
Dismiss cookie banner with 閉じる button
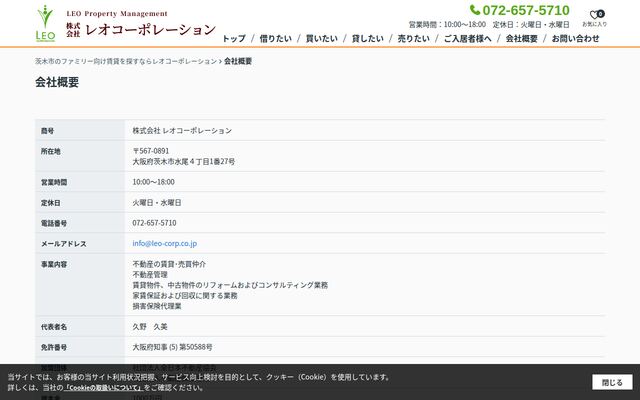pos(612,382)
